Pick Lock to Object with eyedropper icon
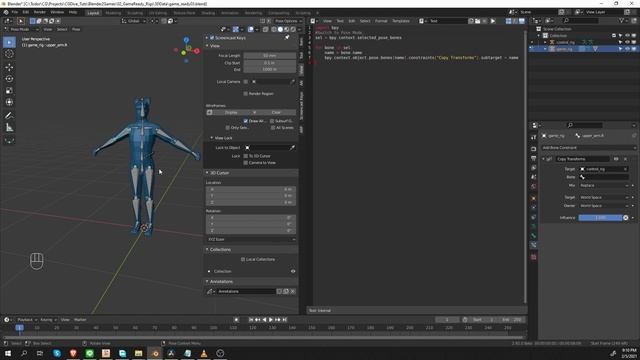This screenshot has width=640, height=360. click(x=292, y=147)
